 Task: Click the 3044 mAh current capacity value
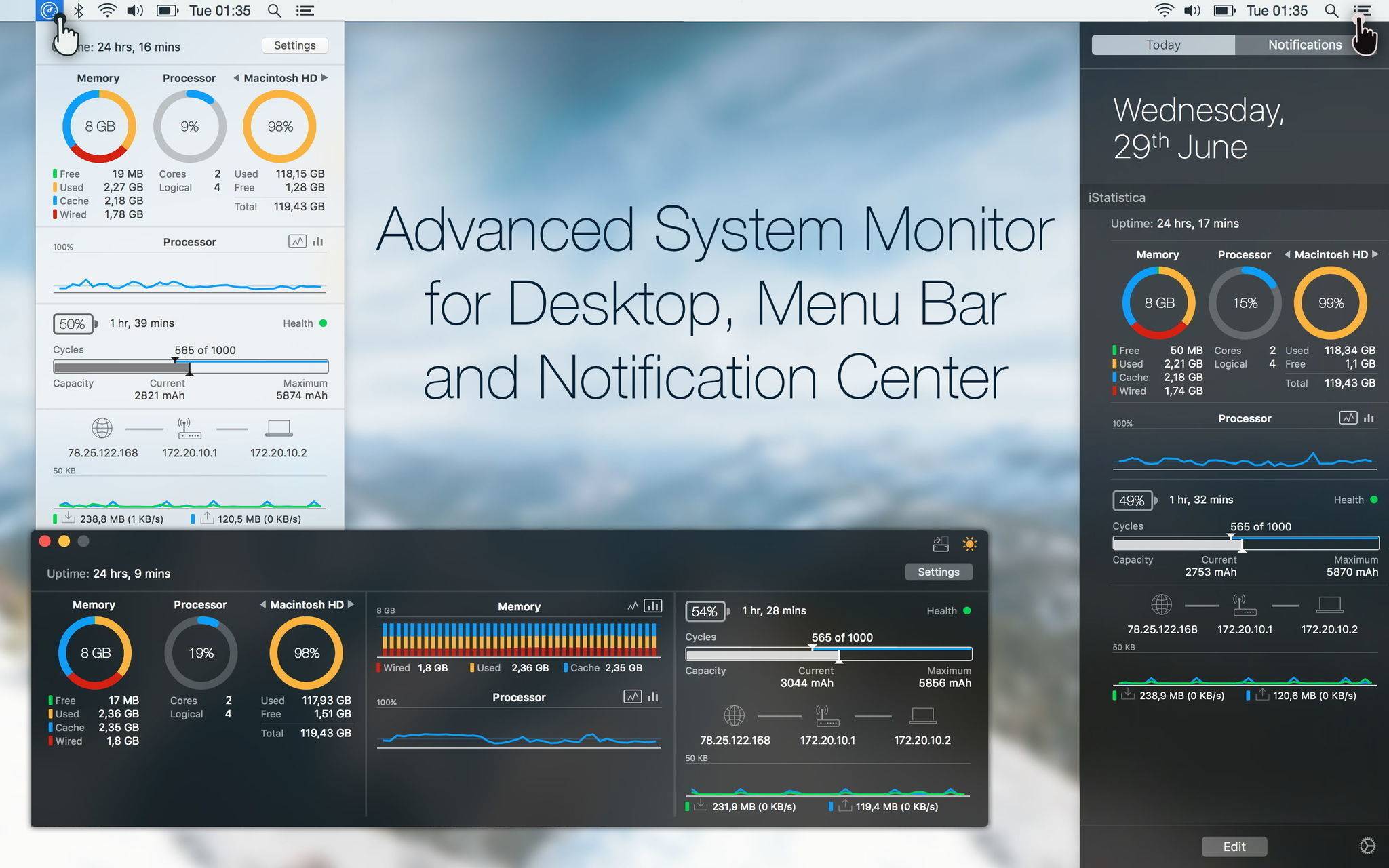tap(807, 683)
